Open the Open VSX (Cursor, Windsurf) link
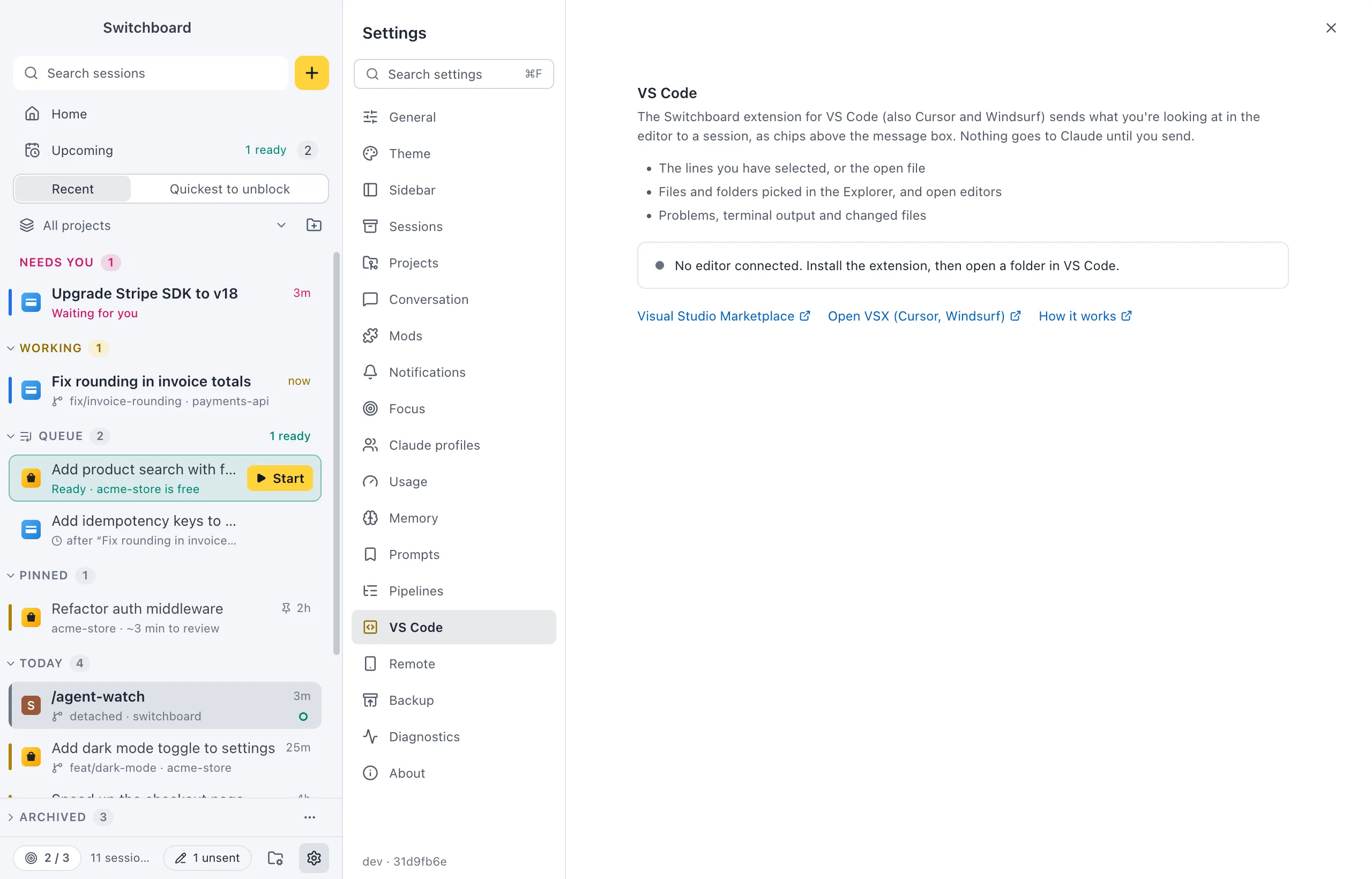 924,316
